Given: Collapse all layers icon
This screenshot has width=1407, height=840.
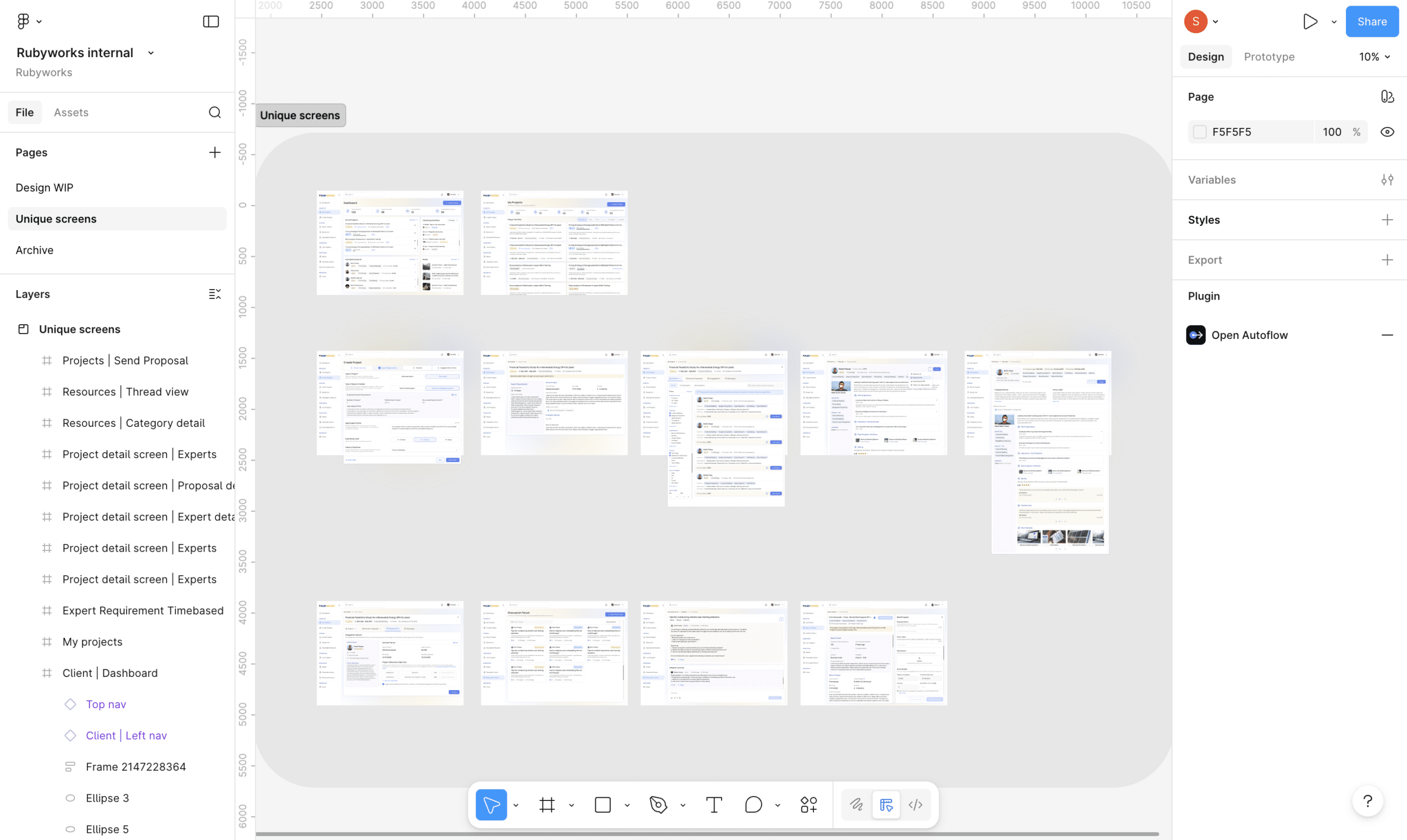Looking at the screenshot, I should (x=214, y=294).
